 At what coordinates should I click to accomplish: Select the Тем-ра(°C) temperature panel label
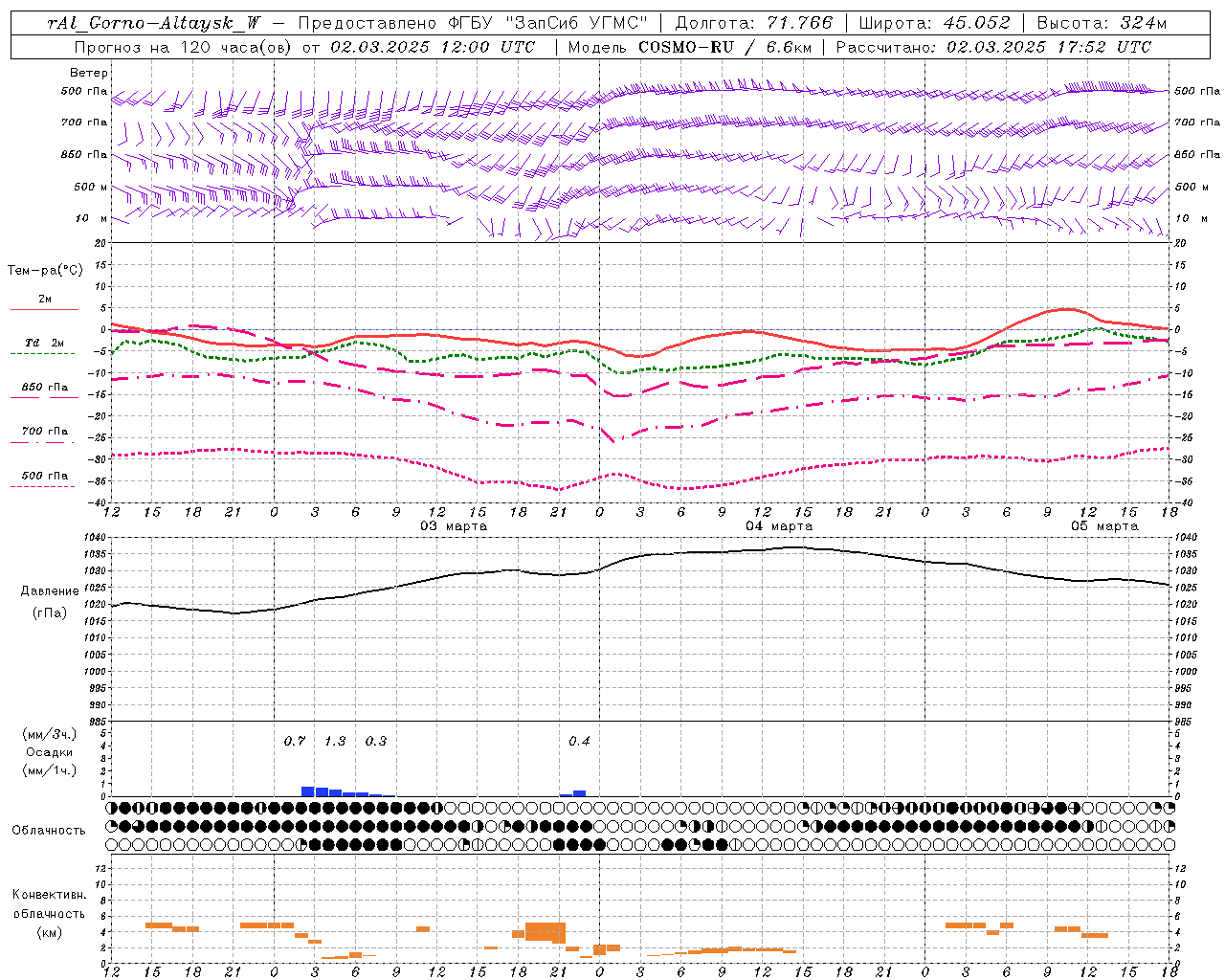click(45, 271)
